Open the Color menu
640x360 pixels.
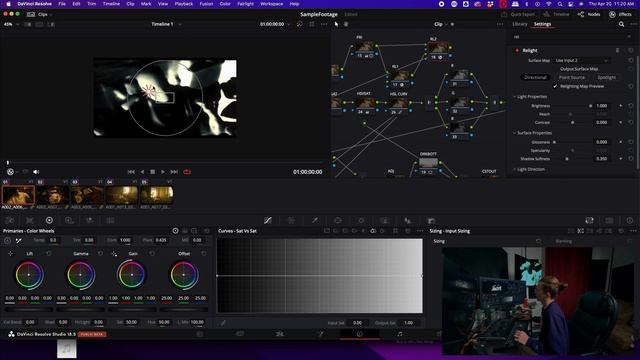[x=225, y=4]
